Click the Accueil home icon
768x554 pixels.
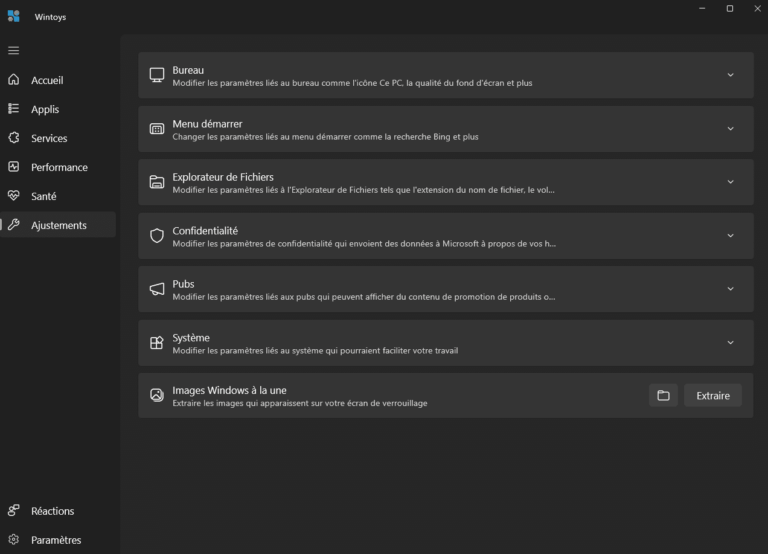click(13, 80)
